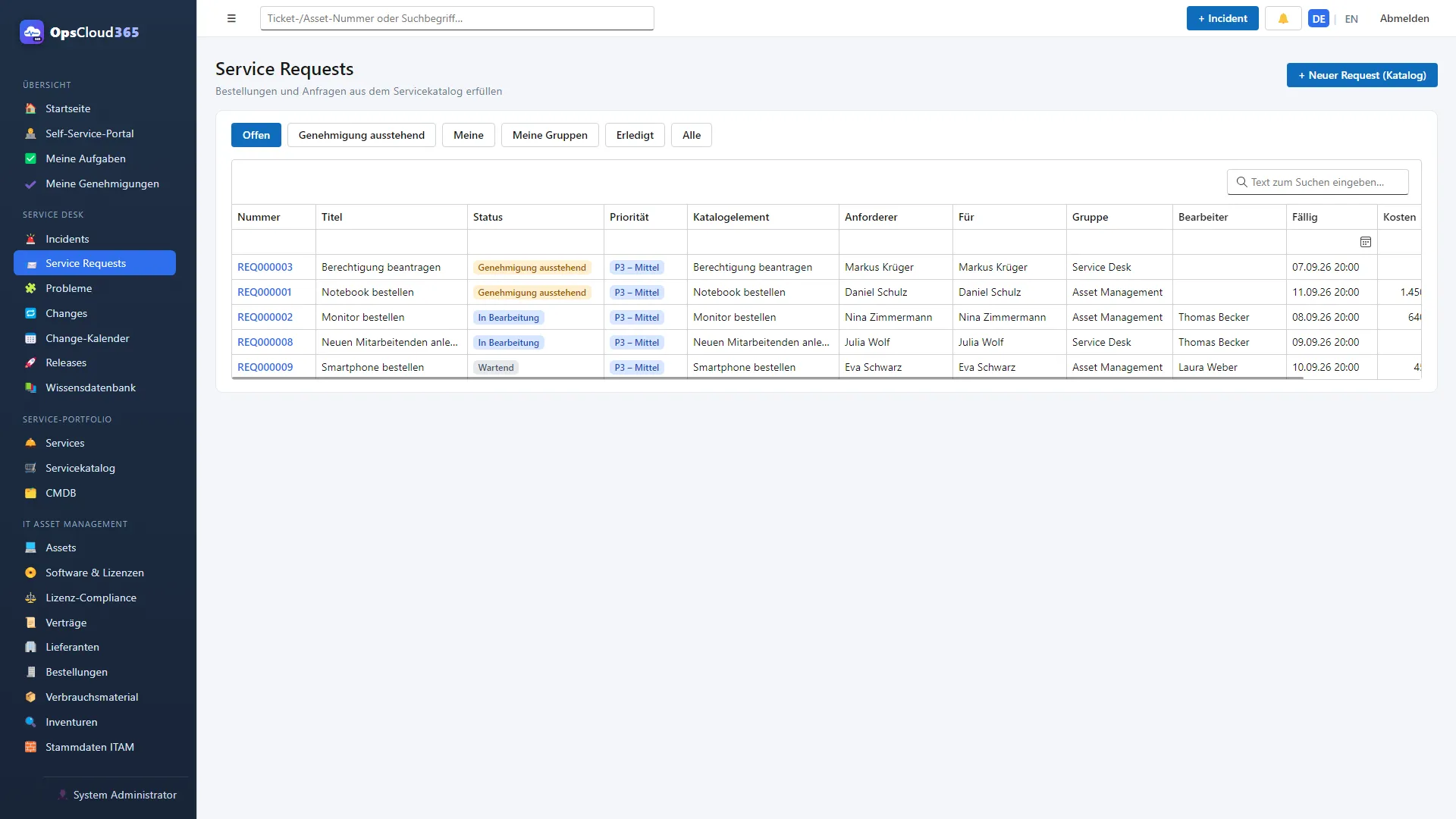Click the Startseite house icon
The height and width of the screenshot is (819, 1456).
pos(30,108)
